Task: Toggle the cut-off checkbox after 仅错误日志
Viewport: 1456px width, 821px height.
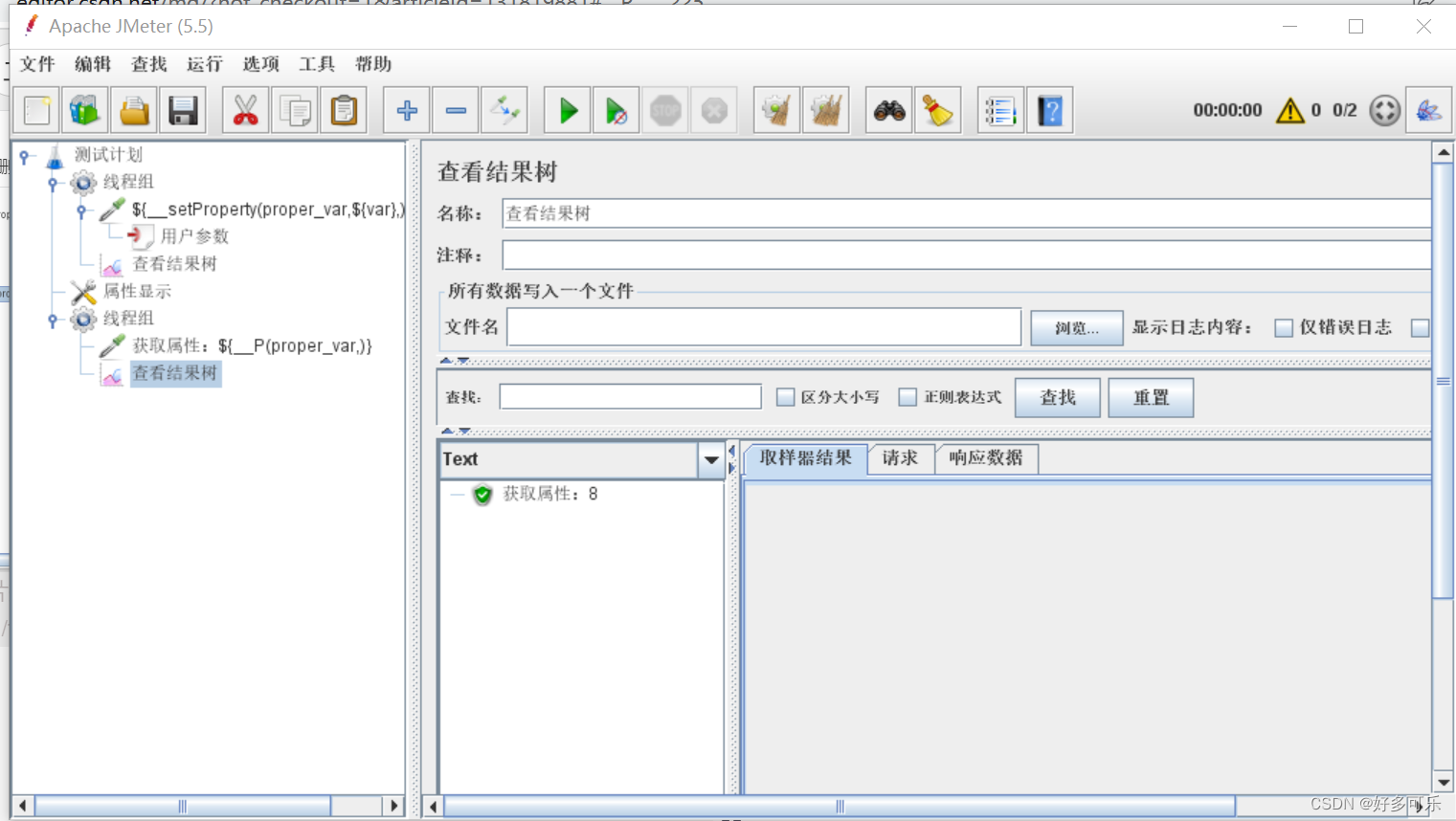Action: tap(1421, 328)
